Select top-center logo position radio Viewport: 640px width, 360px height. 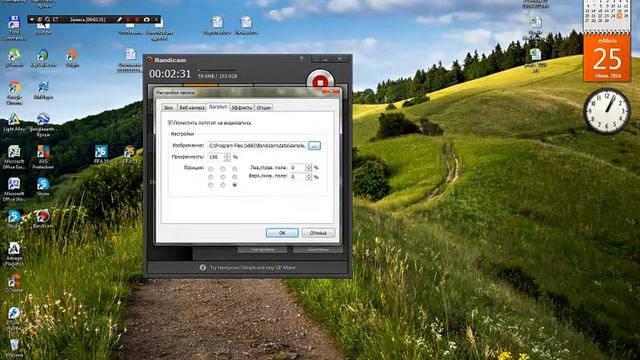click(223, 169)
